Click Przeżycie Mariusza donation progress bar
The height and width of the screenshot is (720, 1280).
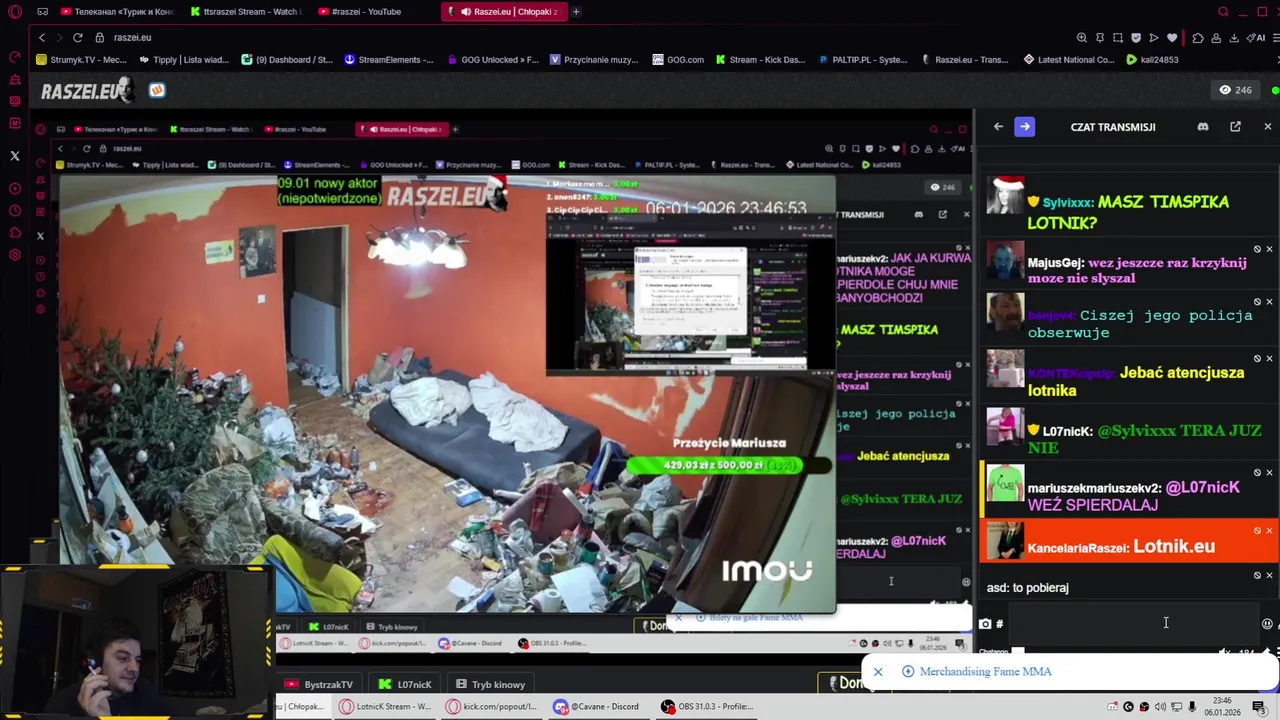click(728, 465)
